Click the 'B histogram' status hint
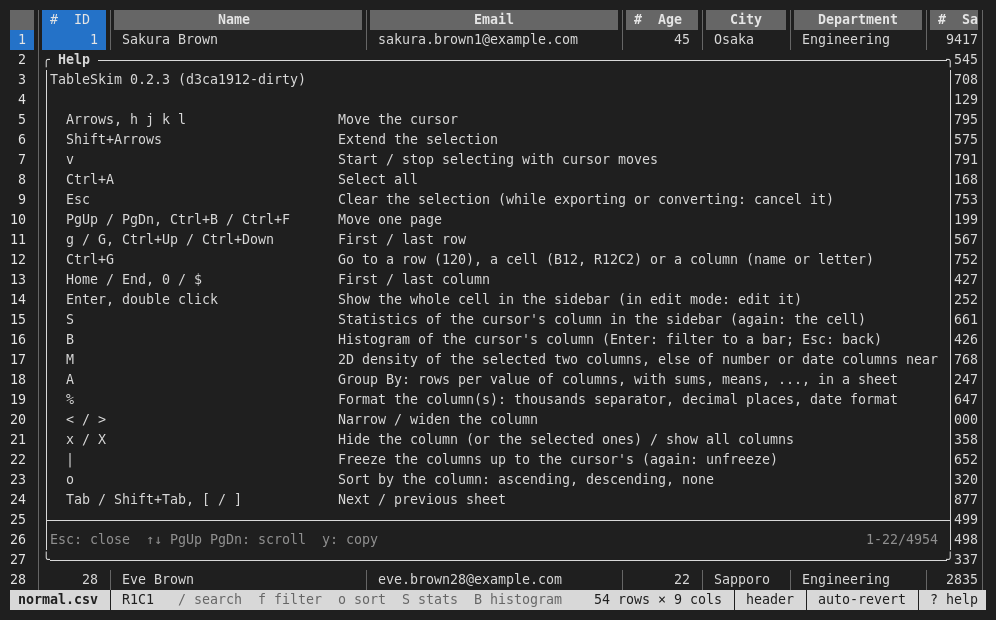This screenshot has width=996, height=620. point(518,599)
